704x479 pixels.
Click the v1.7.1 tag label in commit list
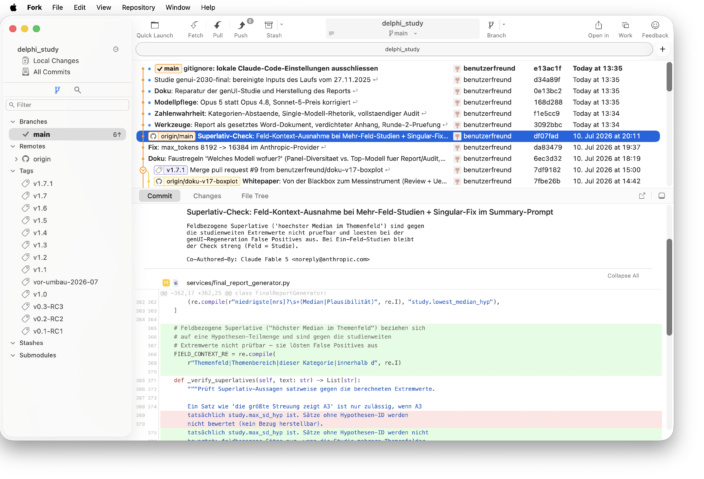[170, 170]
